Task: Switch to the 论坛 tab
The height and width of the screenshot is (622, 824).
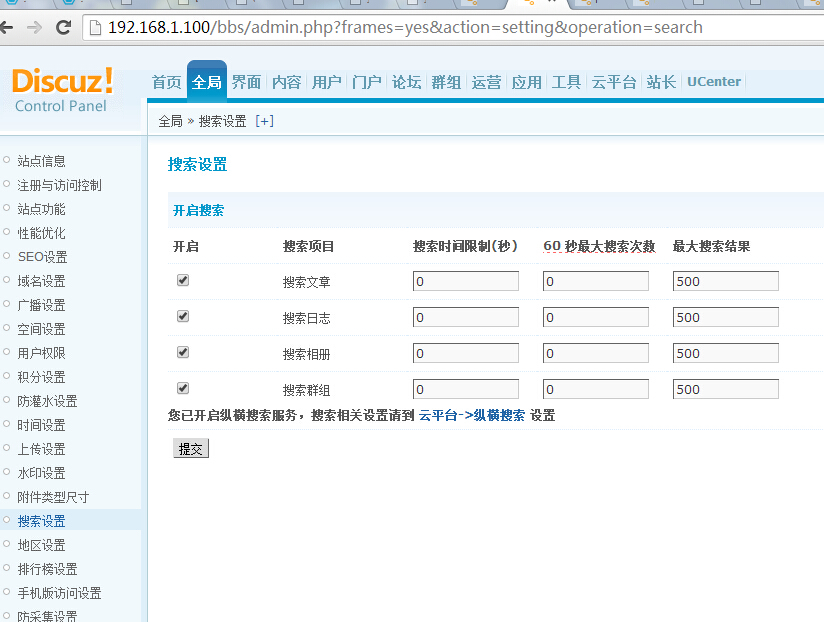Action: [406, 82]
